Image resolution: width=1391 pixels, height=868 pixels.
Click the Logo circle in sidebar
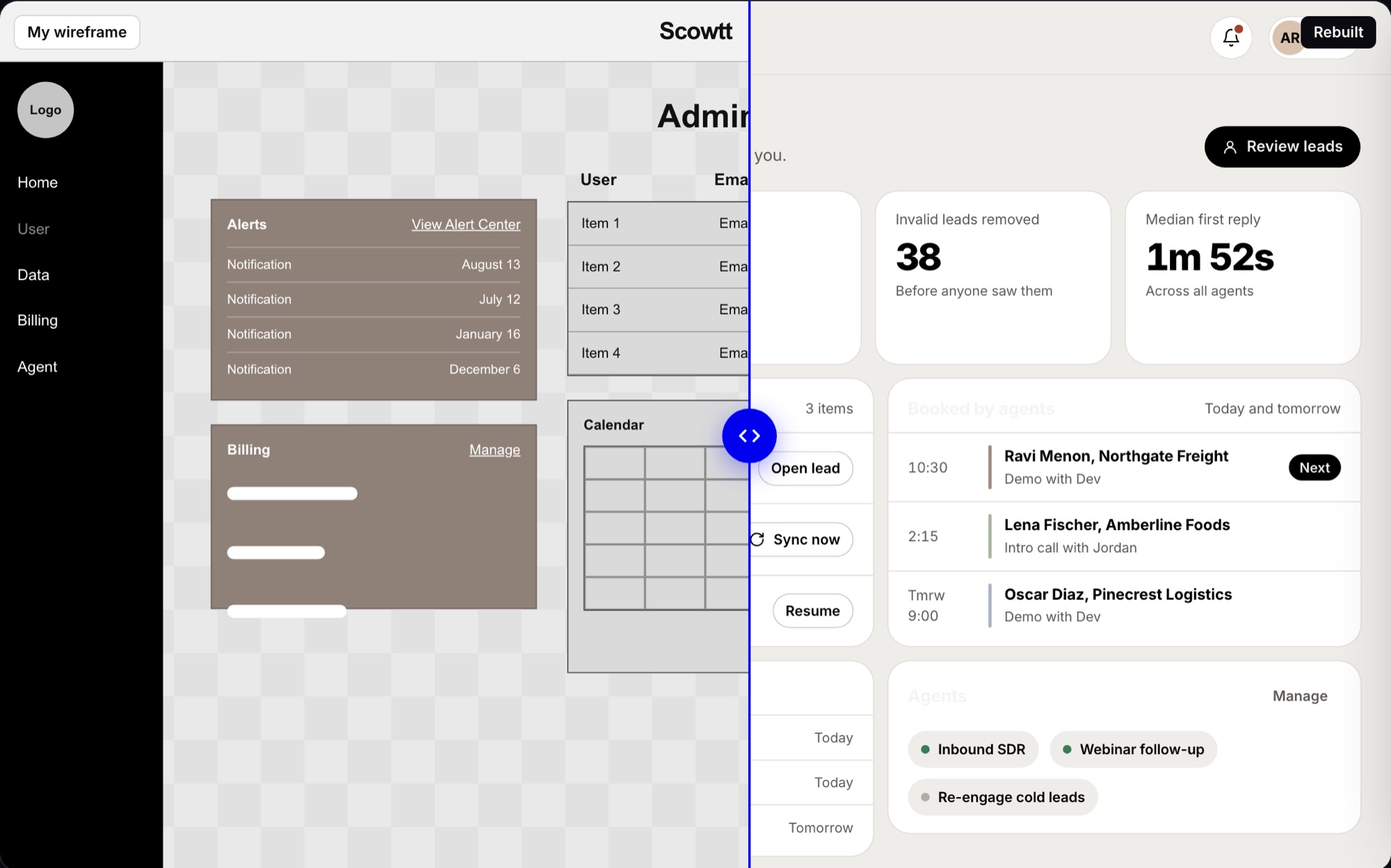(45, 110)
